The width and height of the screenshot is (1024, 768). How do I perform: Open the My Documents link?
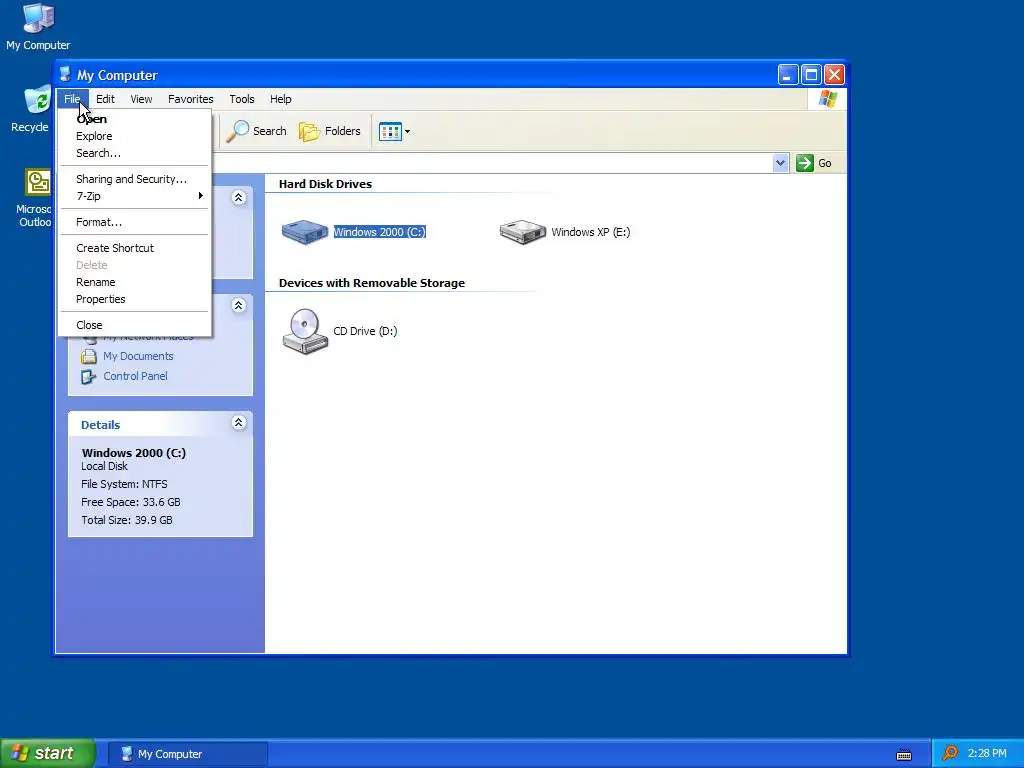pyautogui.click(x=138, y=357)
